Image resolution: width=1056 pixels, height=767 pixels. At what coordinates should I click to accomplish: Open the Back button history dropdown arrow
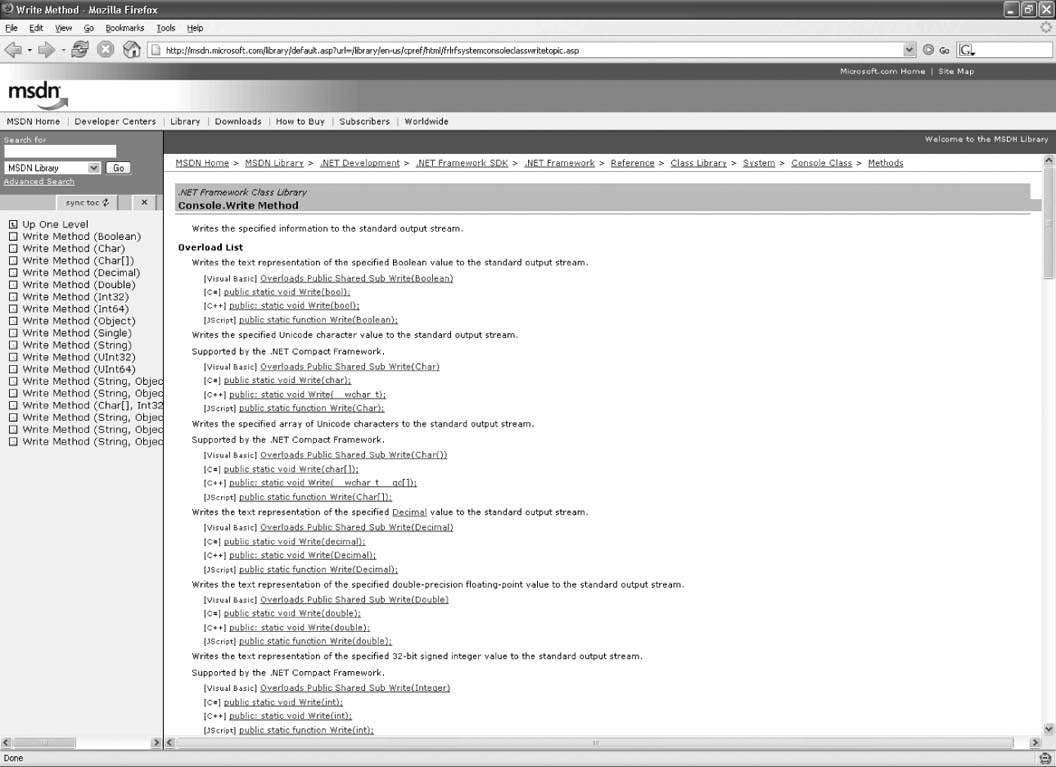(30, 51)
